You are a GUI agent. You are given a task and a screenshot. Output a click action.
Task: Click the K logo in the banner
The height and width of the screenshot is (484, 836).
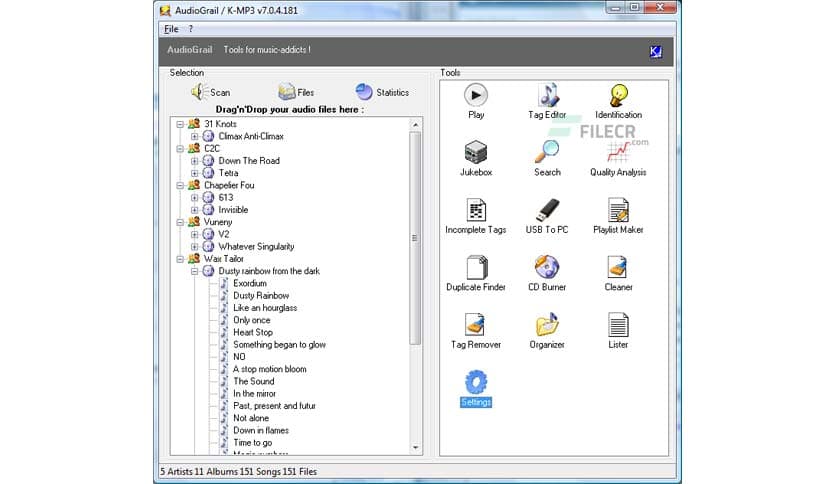point(656,51)
